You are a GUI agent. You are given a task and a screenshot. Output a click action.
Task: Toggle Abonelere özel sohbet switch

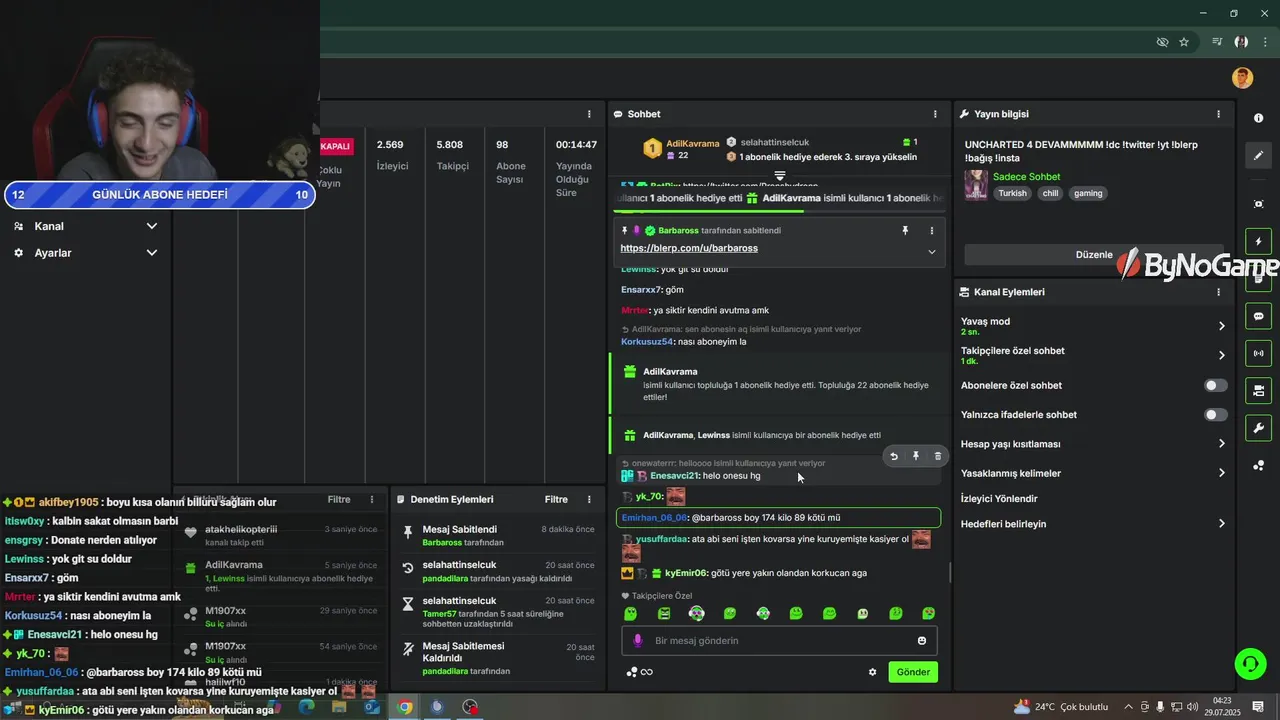(1215, 385)
